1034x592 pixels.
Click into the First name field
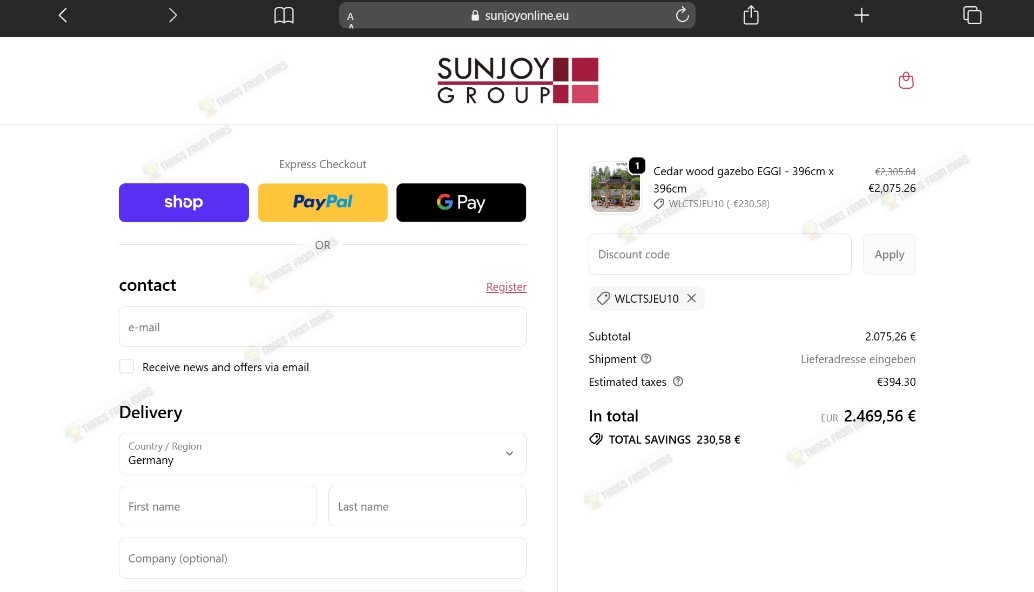pyautogui.click(x=218, y=506)
